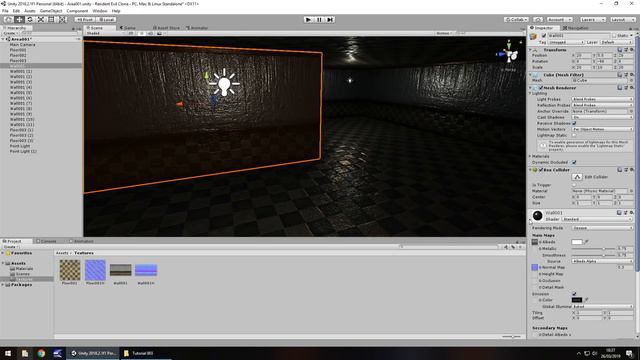Open Mesh Renderer help icon
This screenshot has height=360, width=640.
[x=620, y=88]
